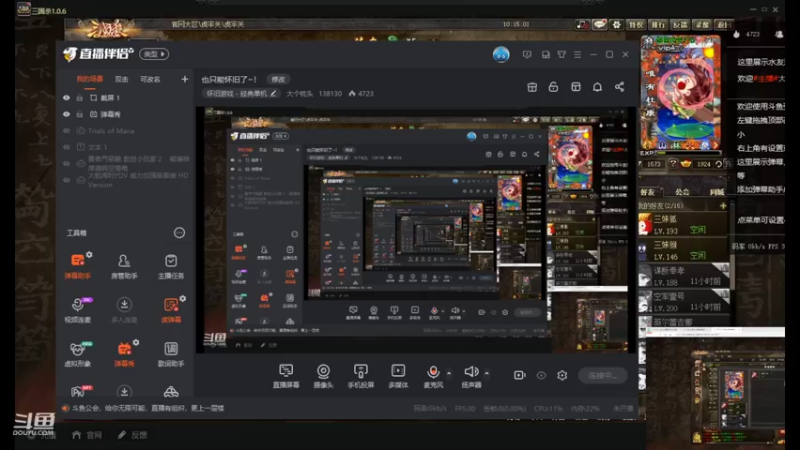
Task: Add a 多媒体 media source
Action: coord(398,376)
